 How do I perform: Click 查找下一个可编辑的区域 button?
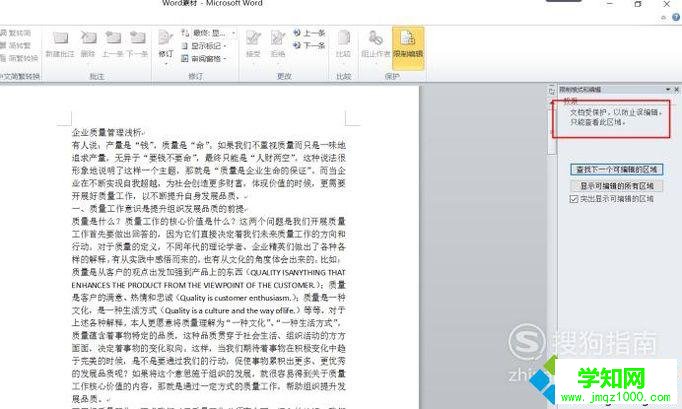pos(616,169)
